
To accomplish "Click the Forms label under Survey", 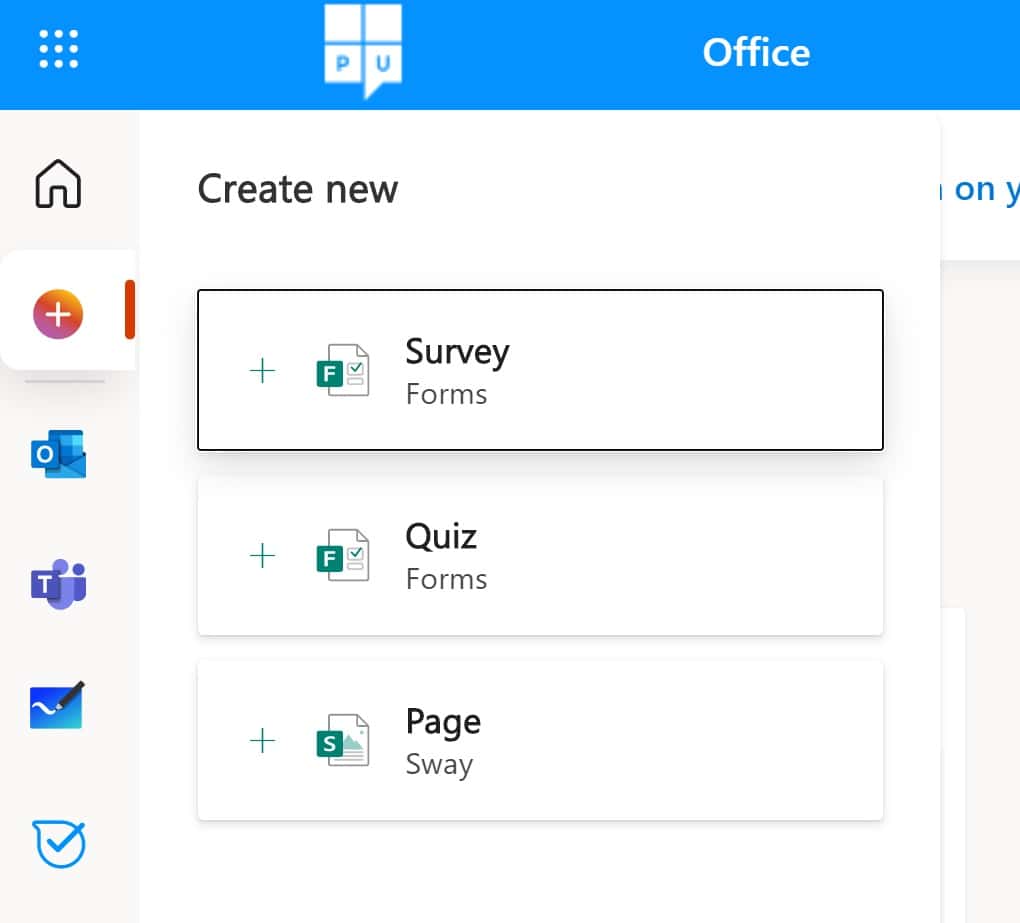I will (446, 394).
